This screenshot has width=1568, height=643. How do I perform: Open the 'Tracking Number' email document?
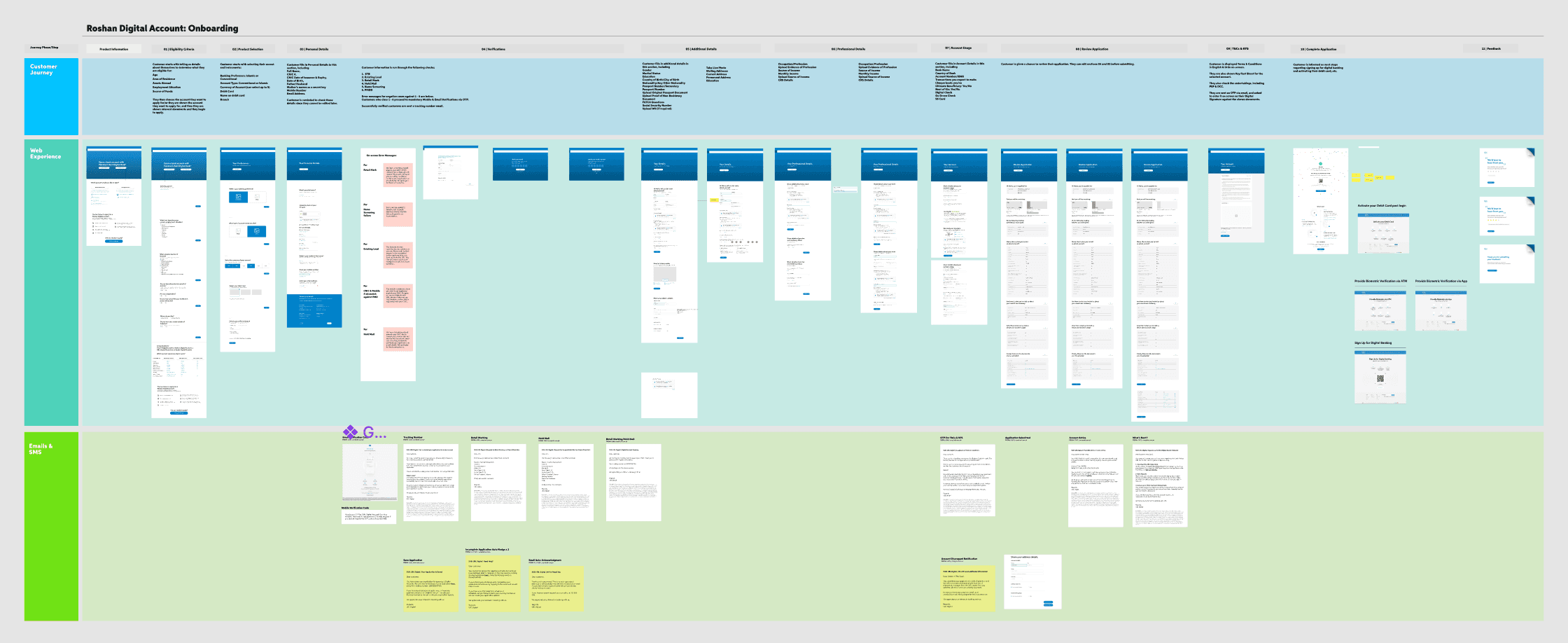[x=430, y=483]
